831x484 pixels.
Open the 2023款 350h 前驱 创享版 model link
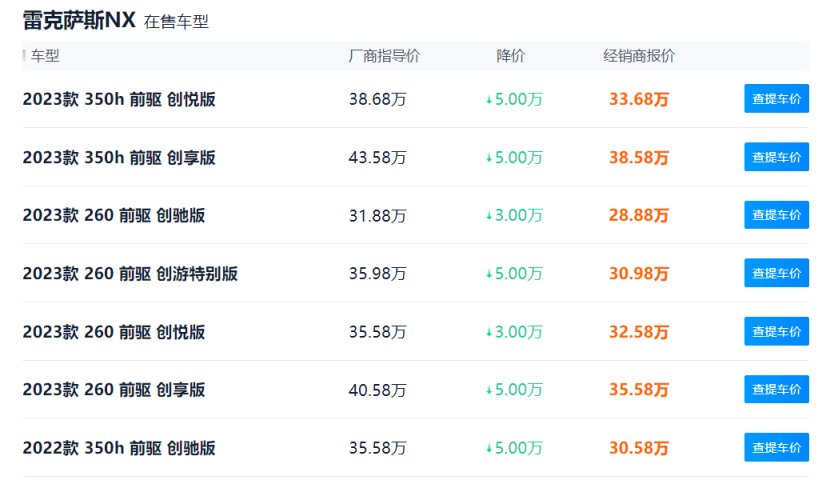pyautogui.click(x=119, y=157)
